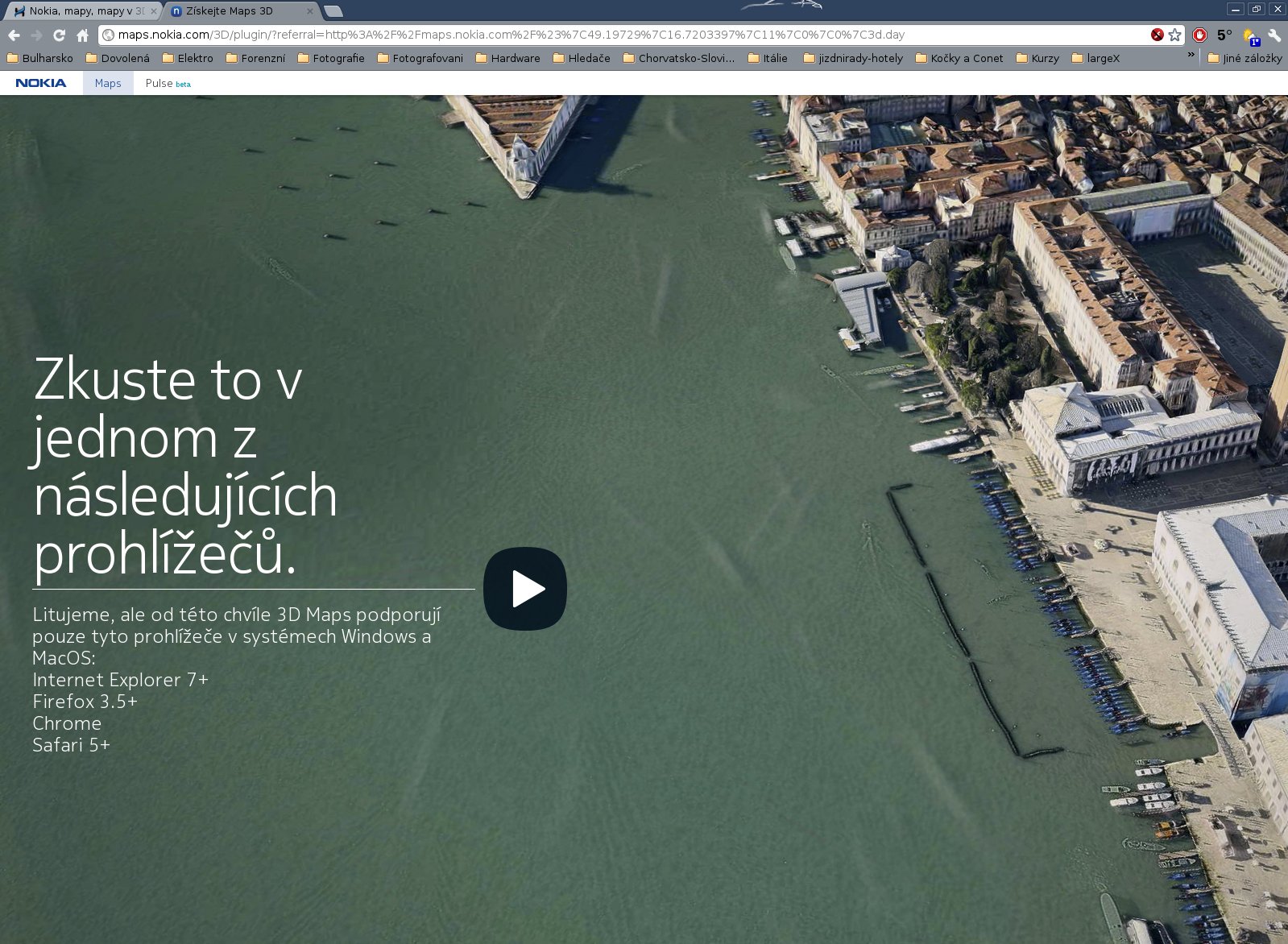The height and width of the screenshot is (944, 1288).
Task: Reload the current page
Action: [59, 35]
